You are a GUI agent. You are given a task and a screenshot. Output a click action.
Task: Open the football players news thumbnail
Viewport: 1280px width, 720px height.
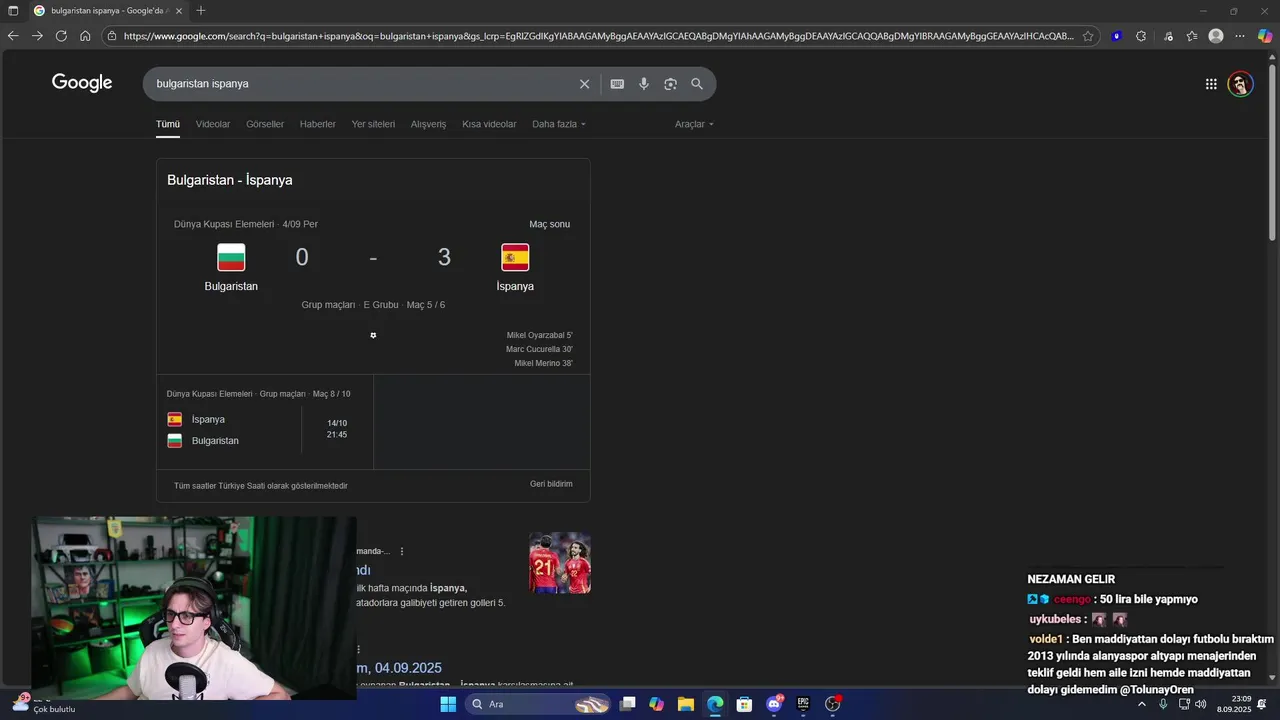(560, 563)
